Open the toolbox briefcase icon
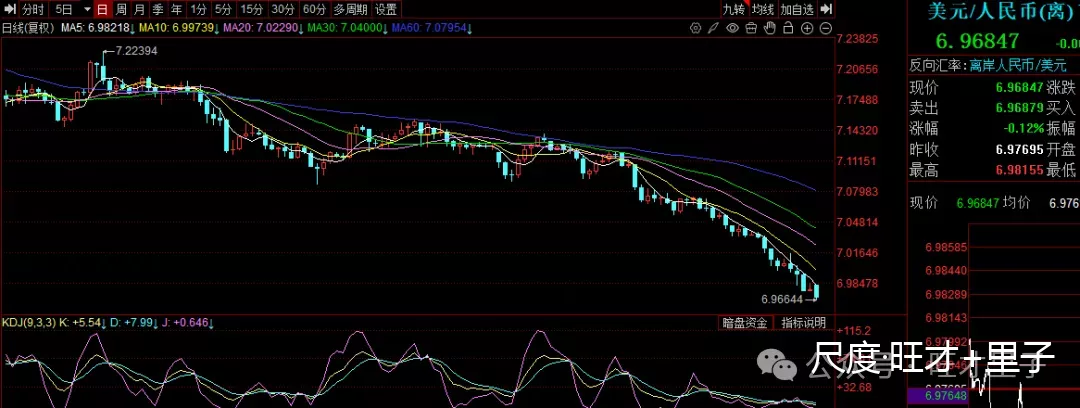Image resolution: width=1080 pixels, height=408 pixels. (x=751, y=28)
